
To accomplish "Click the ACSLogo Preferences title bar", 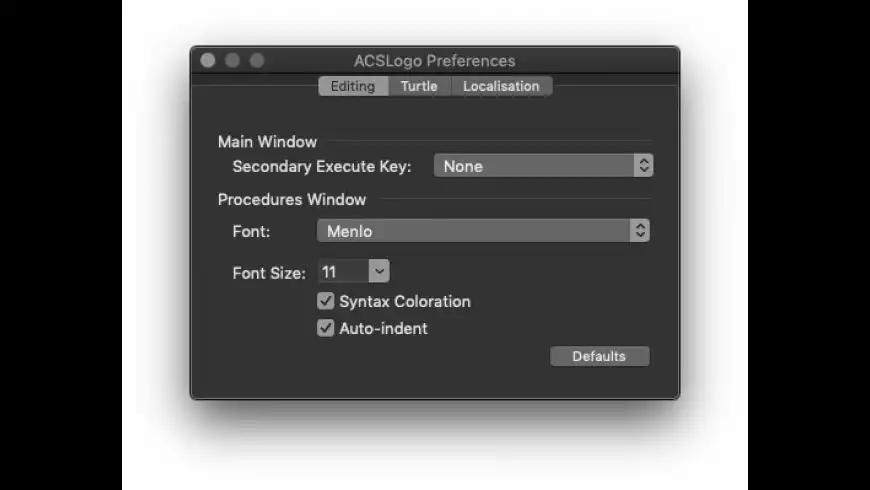I will click(x=435, y=60).
